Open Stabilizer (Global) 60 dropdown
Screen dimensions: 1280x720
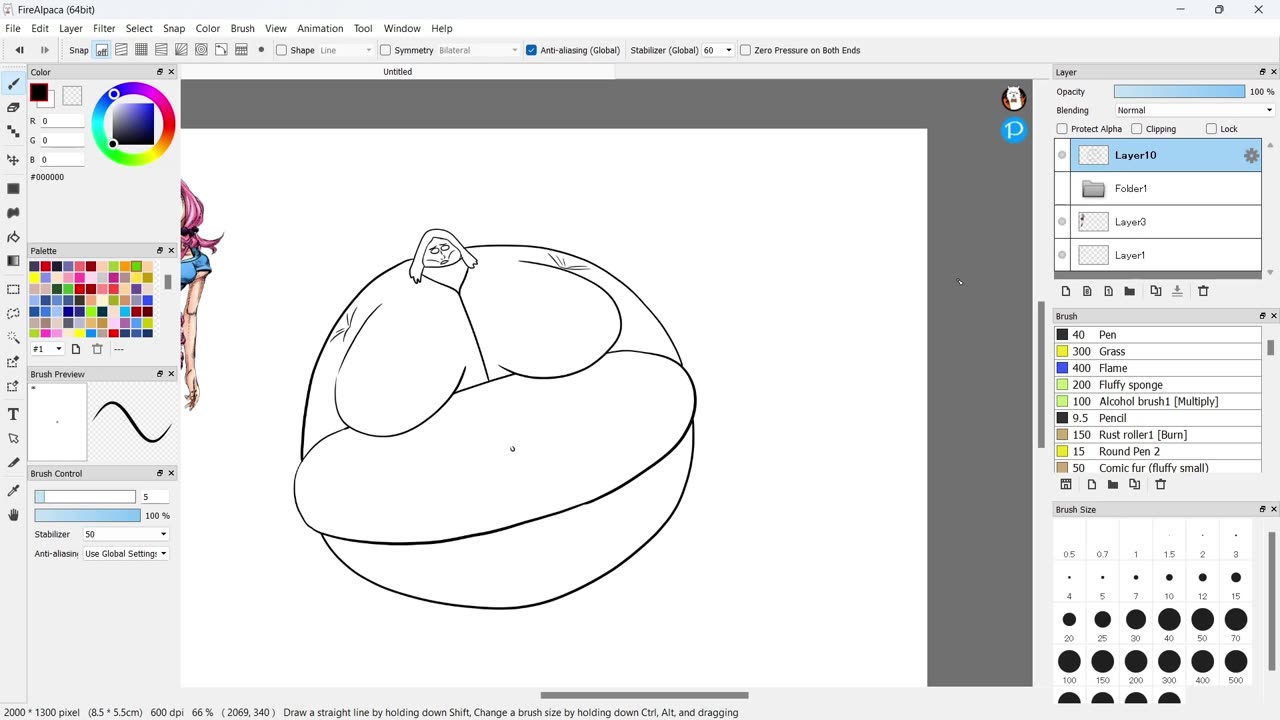click(718, 50)
